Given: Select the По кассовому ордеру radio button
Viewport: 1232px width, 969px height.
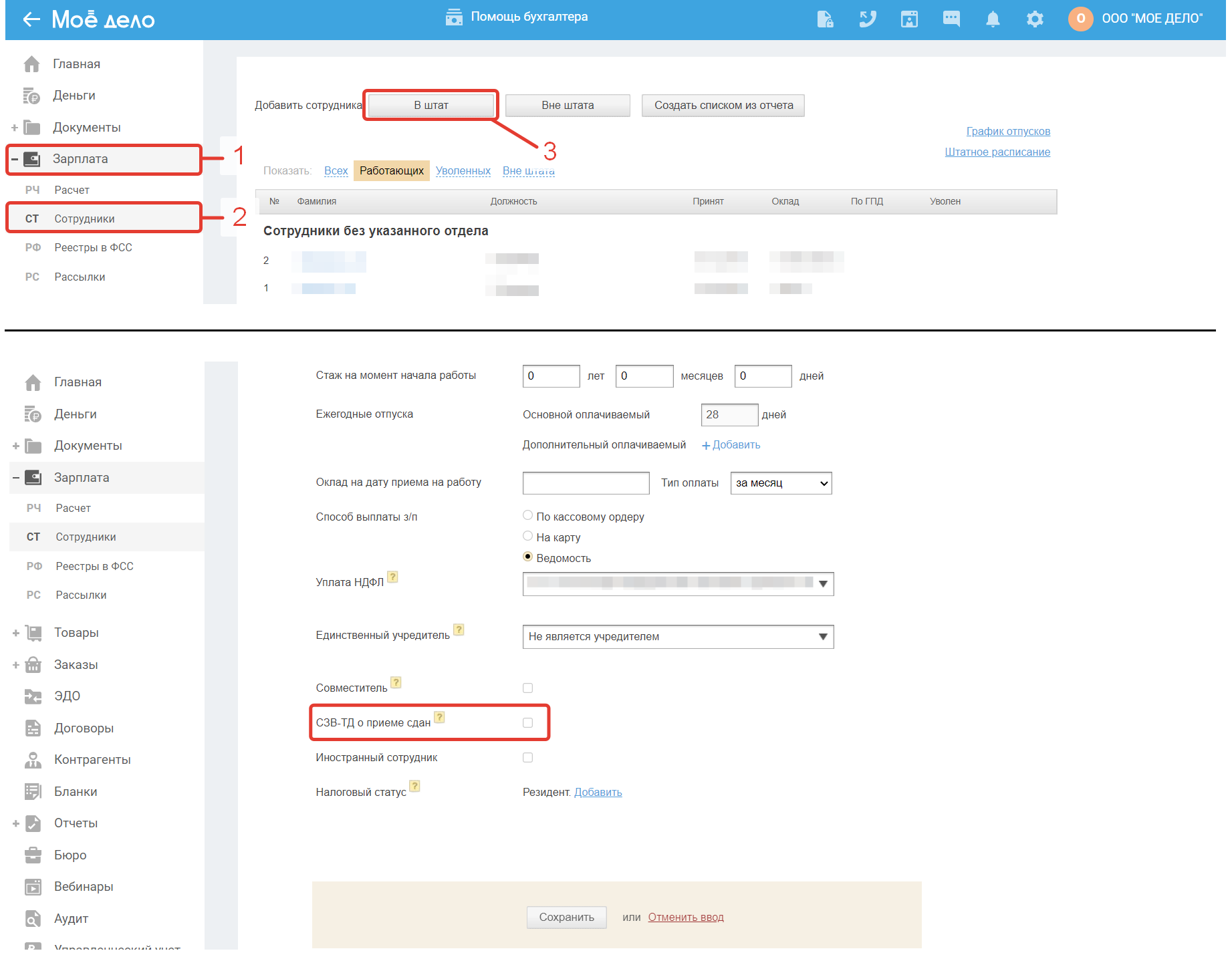Looking at the screenshot, I should 528,515.
